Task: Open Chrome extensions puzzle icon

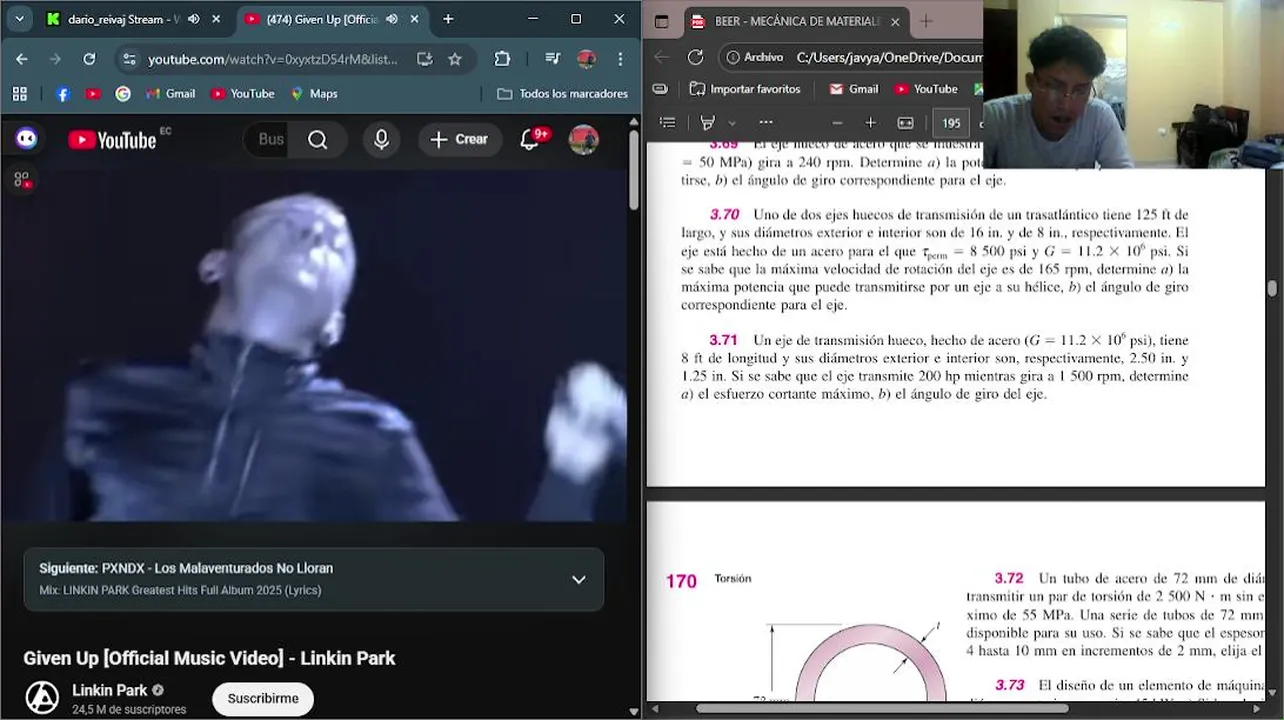Action: [502, 59]
